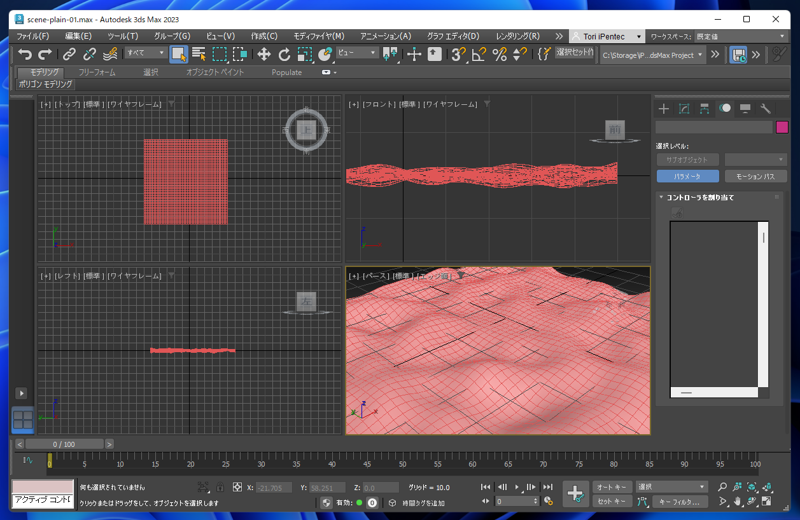Click the object name field in command panel

pyautogui.click(x=714, y=127)
